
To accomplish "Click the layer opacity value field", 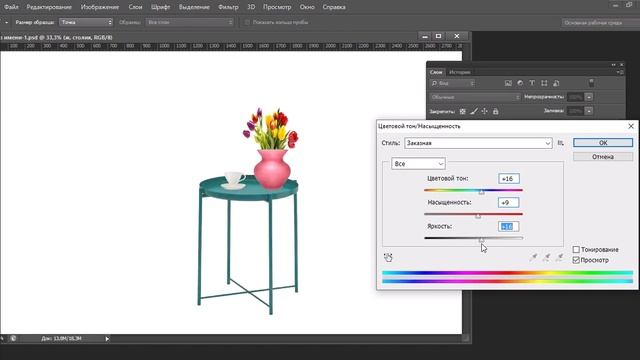I will pyautogui.click(x=575, y=97).
